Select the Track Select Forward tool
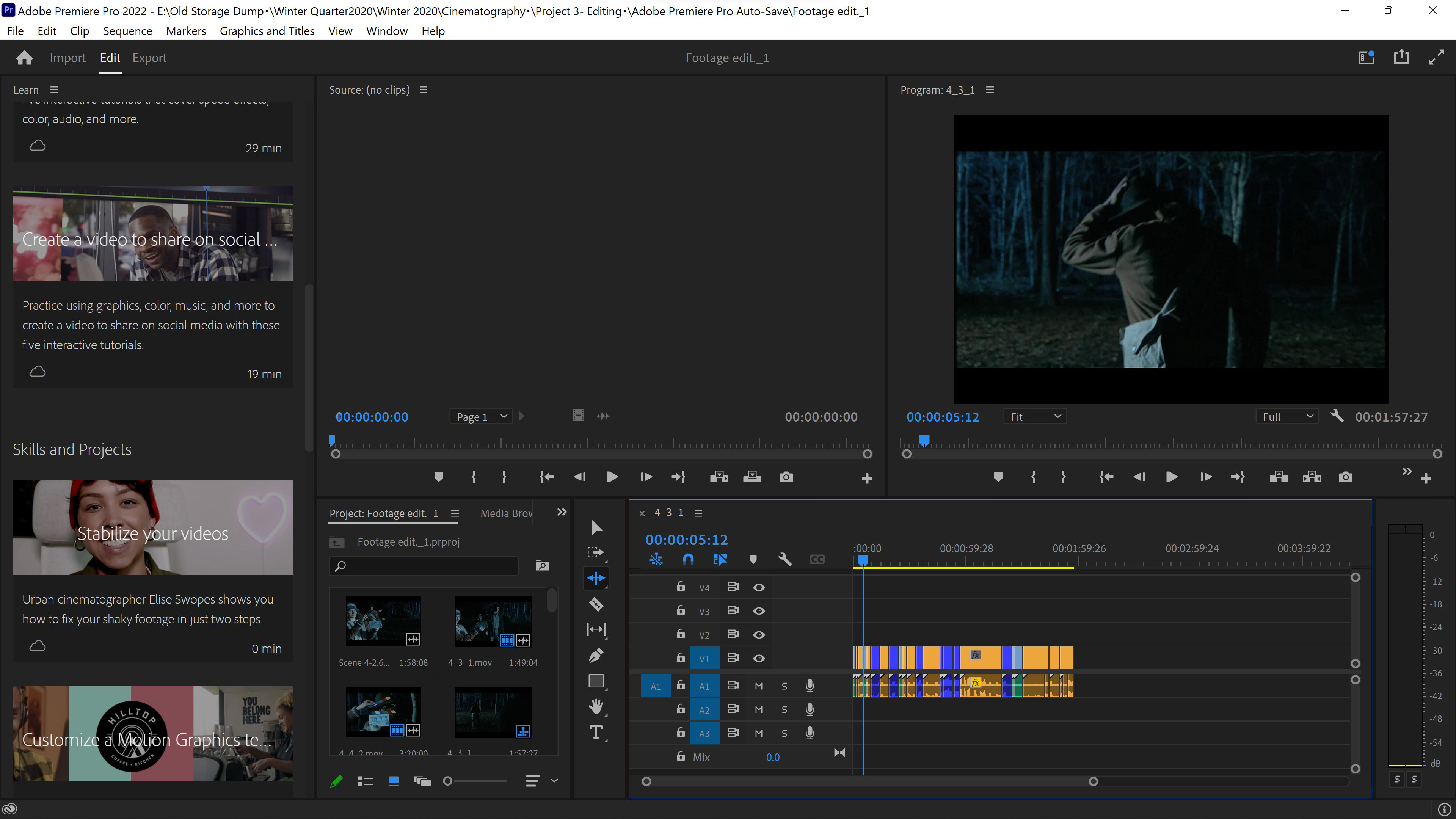 pos(596,552)
